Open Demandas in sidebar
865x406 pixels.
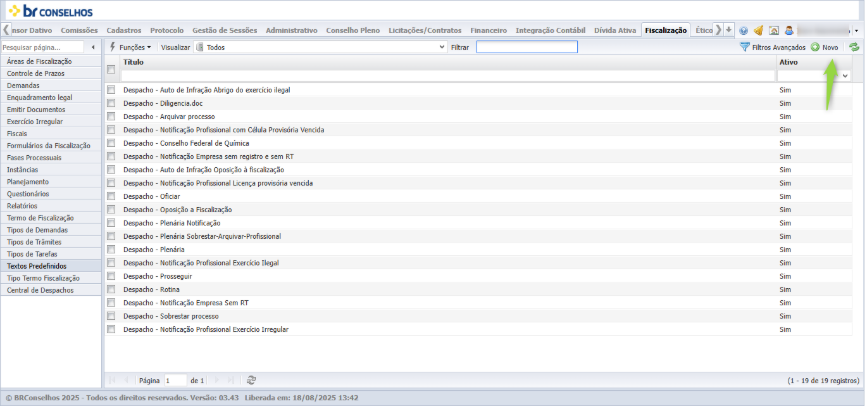click(x=51, y=86)
